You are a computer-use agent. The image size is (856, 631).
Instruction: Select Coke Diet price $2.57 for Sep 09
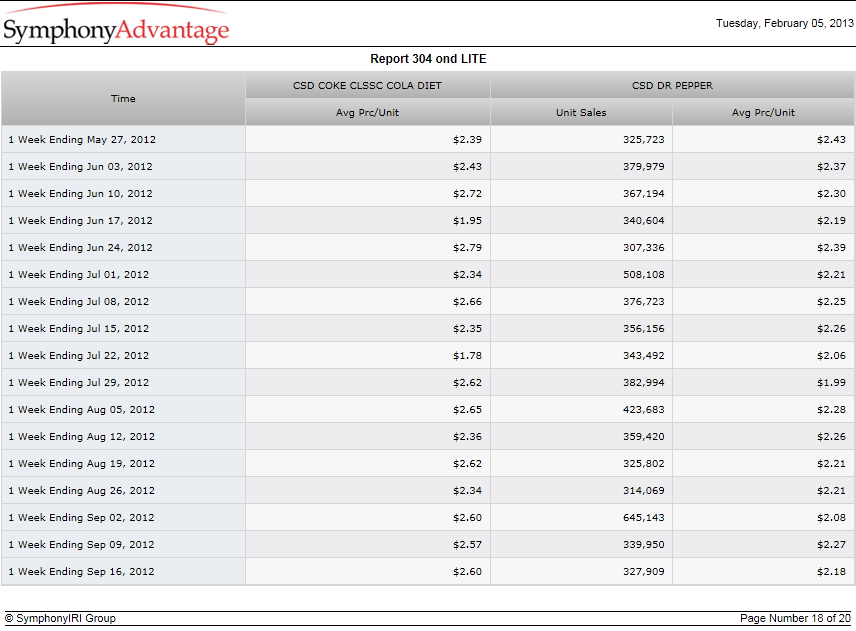[467, 545]
